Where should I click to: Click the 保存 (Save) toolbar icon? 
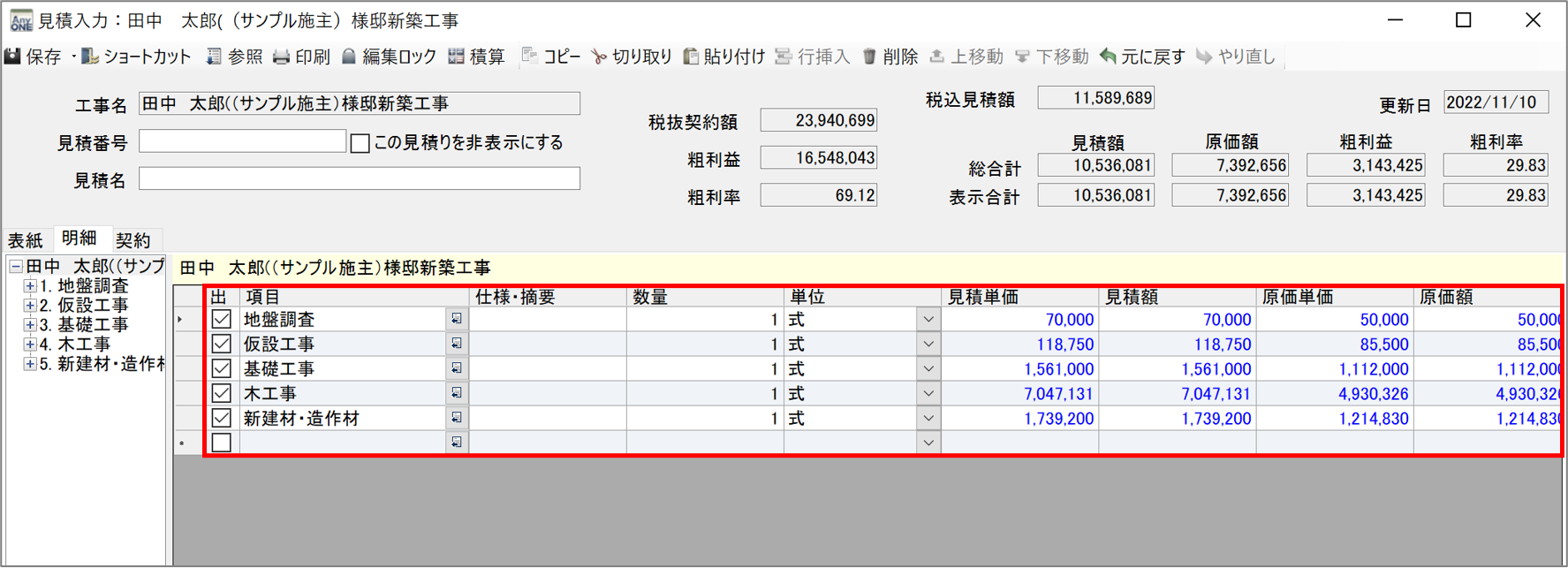coord(13,57)
